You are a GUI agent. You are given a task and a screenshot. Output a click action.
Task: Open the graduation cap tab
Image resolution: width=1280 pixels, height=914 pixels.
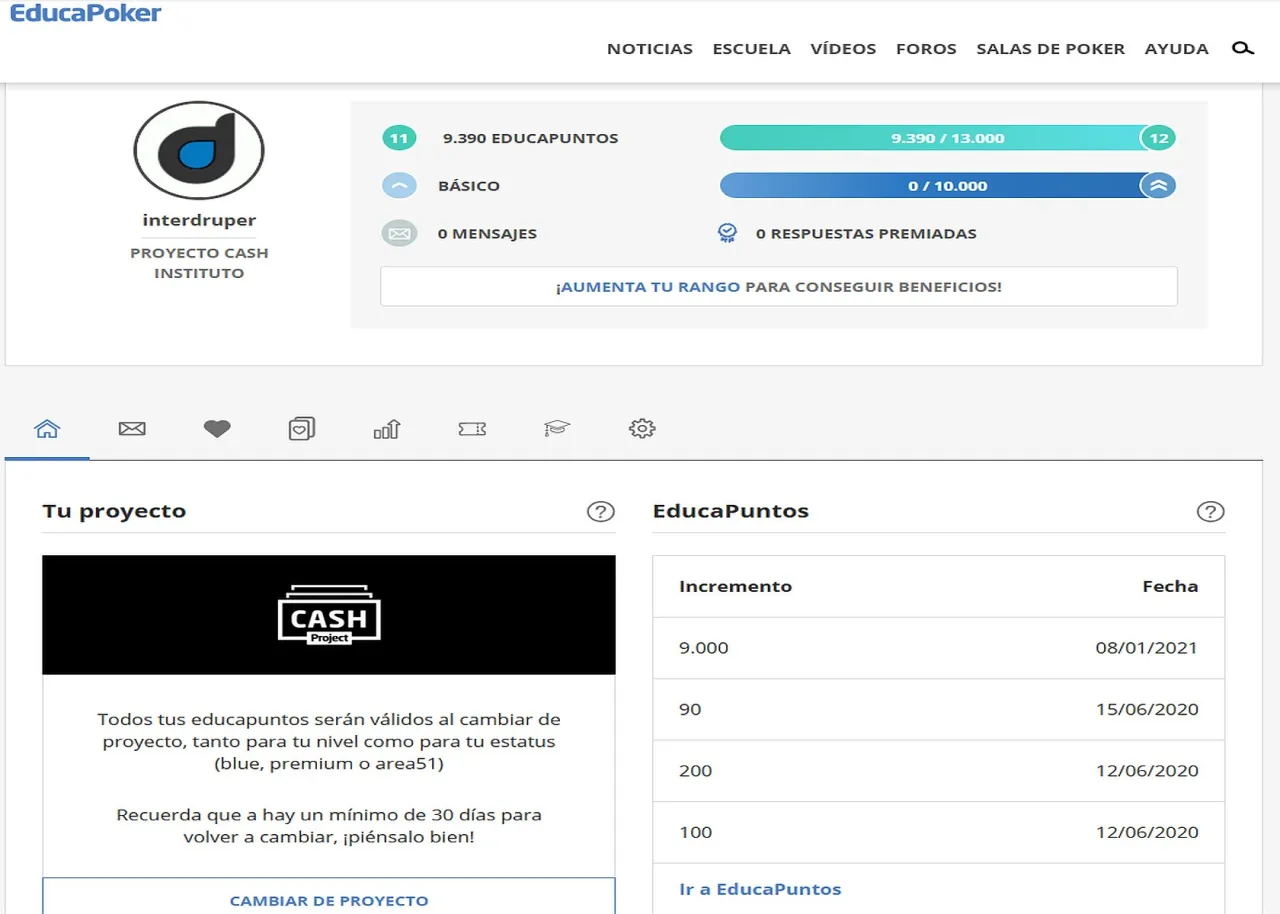[x=557, y=429]
